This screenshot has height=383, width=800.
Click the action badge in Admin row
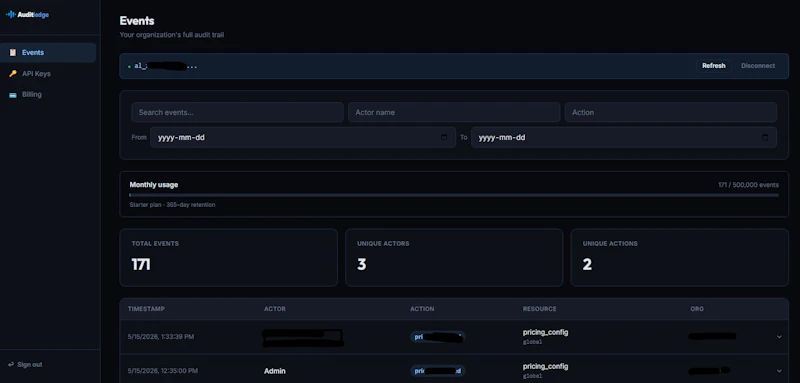coord(437,371)
